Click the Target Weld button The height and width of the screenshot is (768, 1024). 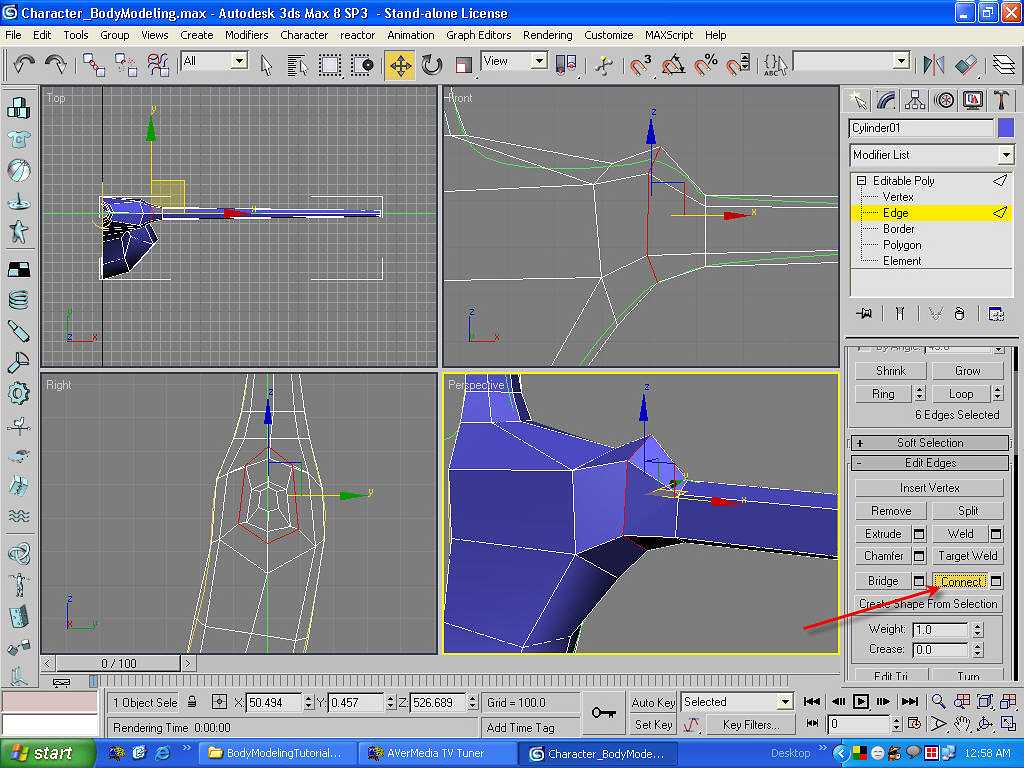pyautogui.click(x=967, y=556)
